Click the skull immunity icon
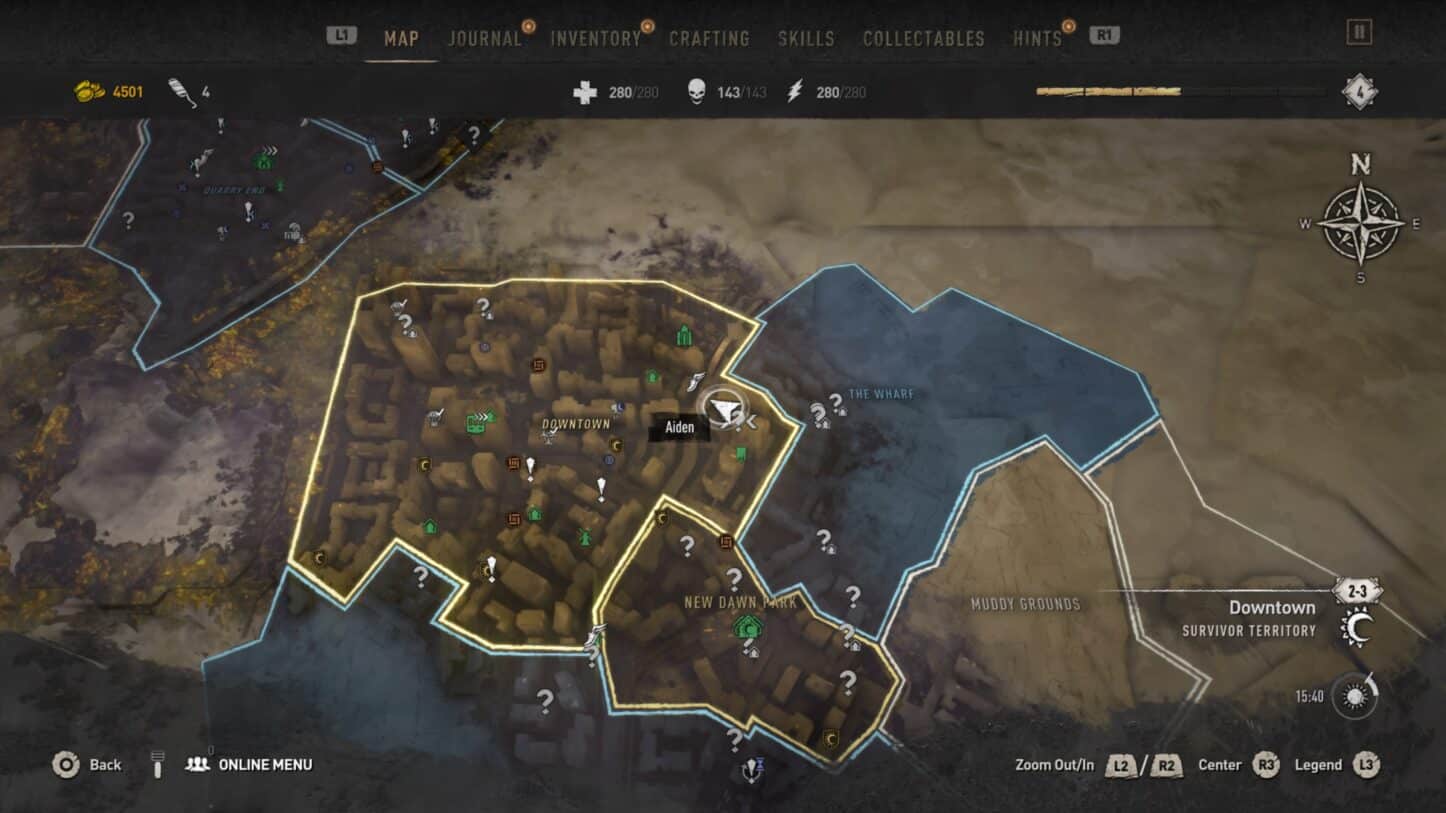Image resolution: width=1446 pixels, height=813 pixels. coord(696,92)
